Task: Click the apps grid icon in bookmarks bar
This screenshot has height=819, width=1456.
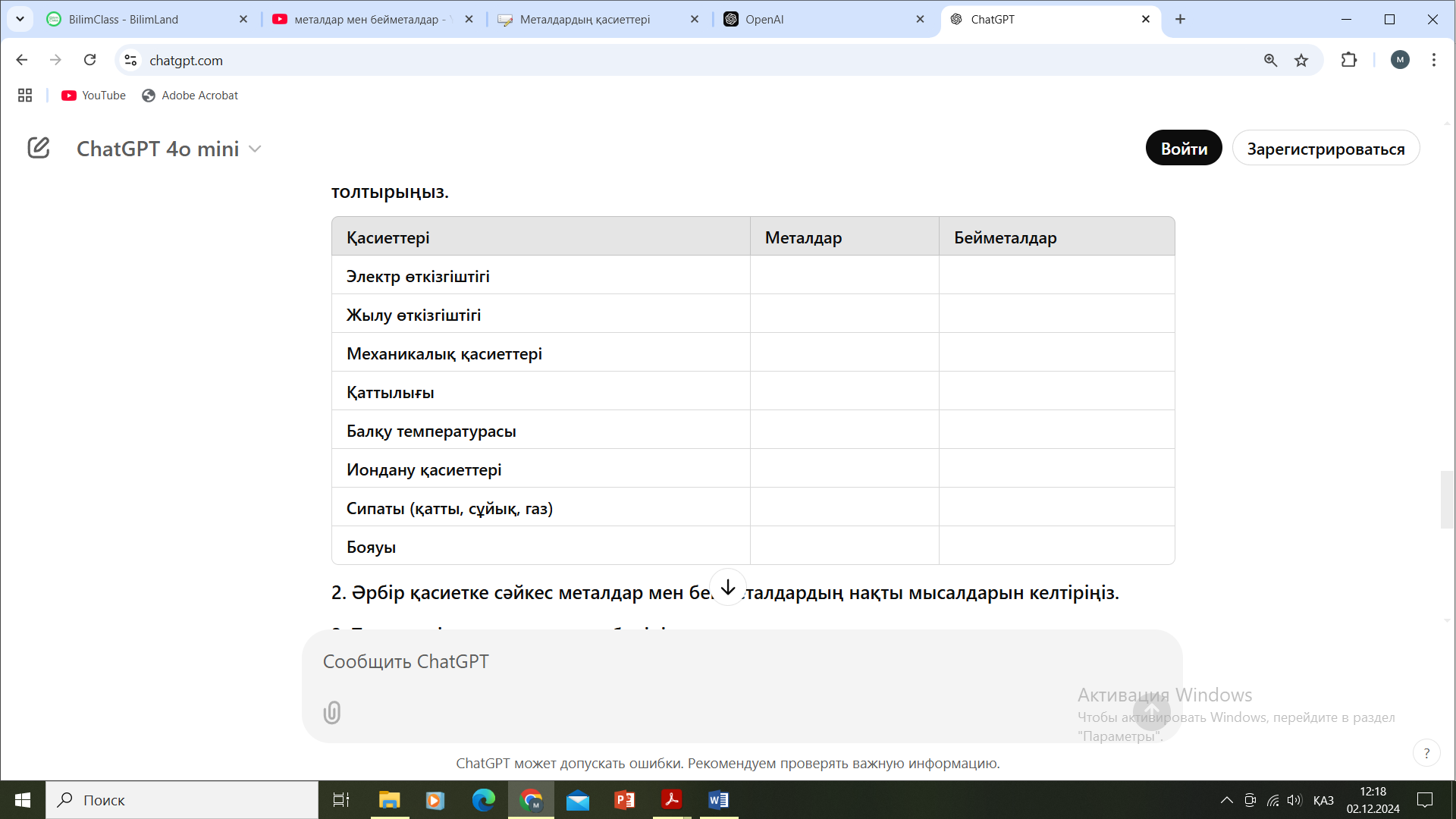Action: (x=25, y=96)
